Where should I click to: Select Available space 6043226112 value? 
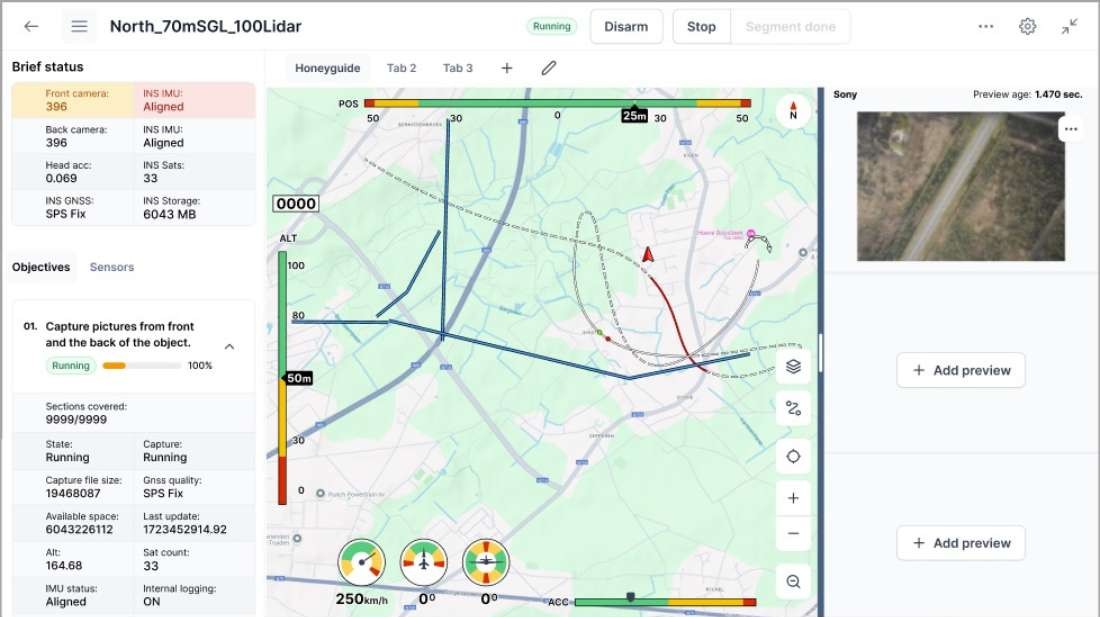click(79, 529)
